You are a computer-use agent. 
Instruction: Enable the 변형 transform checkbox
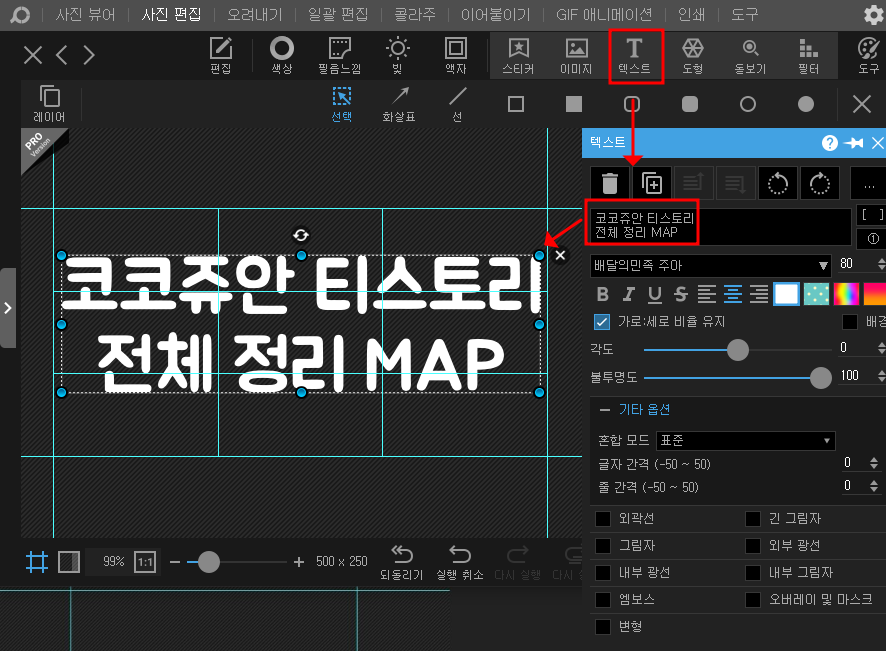tap(603, 627)
